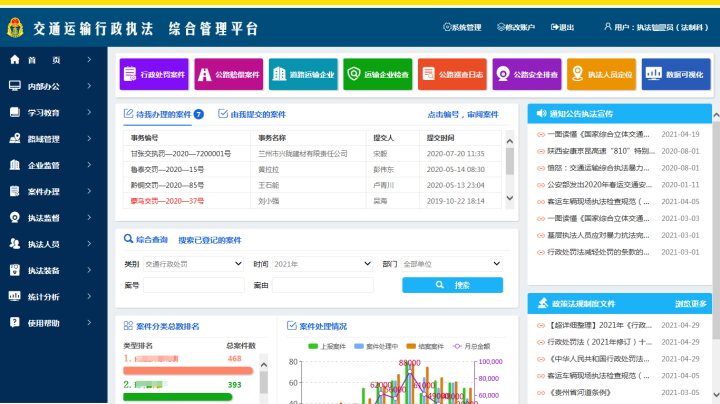This screenshot has height=404, width=720.
Task: Expand the 统计分析 sidebar chevron
Action: 89,297
